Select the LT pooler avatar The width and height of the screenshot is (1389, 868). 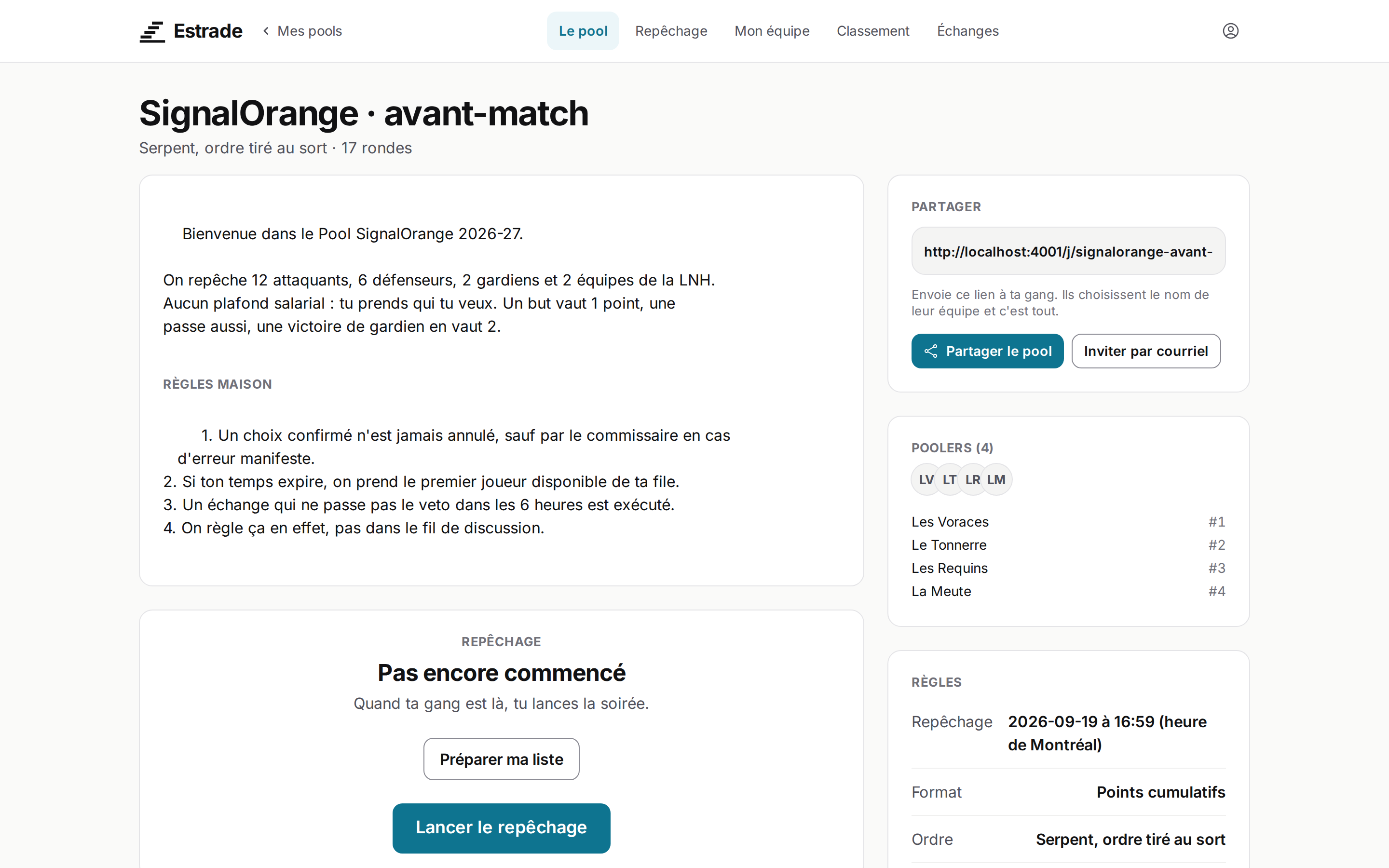point(949,479)
